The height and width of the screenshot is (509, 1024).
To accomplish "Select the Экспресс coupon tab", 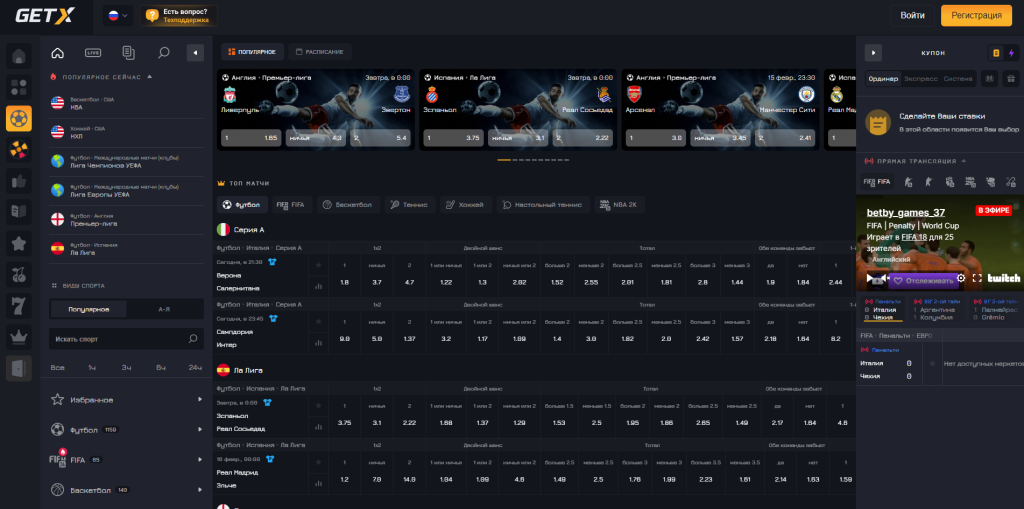I will click(920, 78).
